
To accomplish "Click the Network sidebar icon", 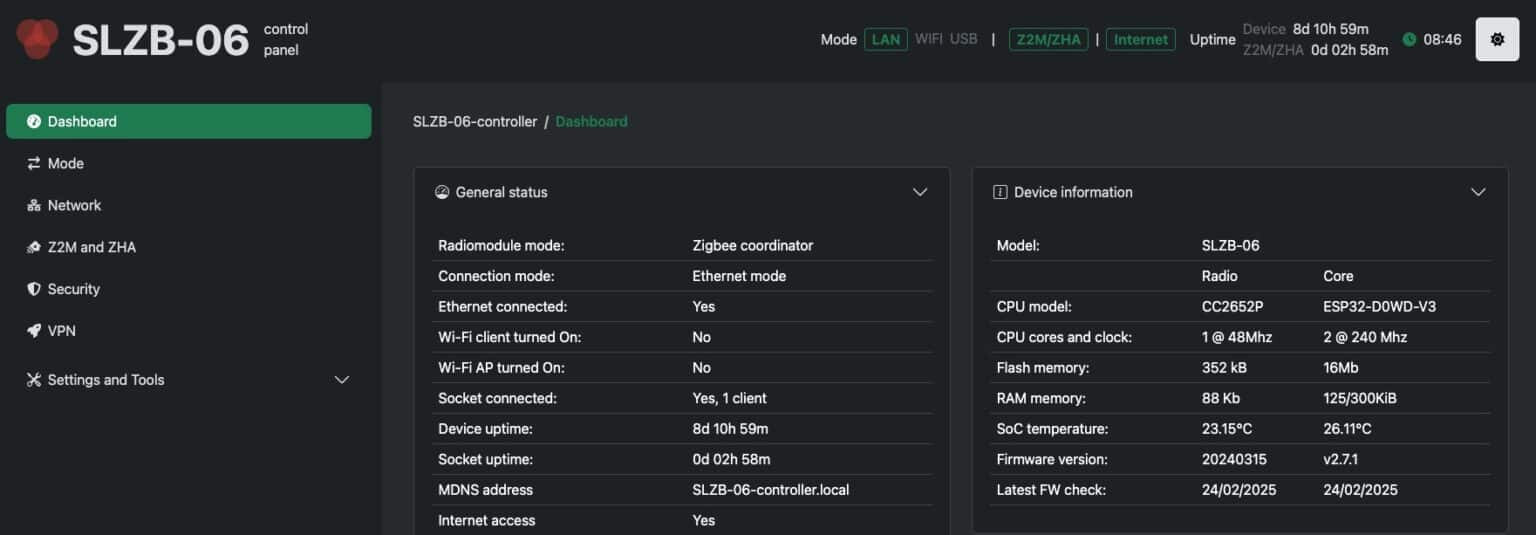I will point(34,206).
